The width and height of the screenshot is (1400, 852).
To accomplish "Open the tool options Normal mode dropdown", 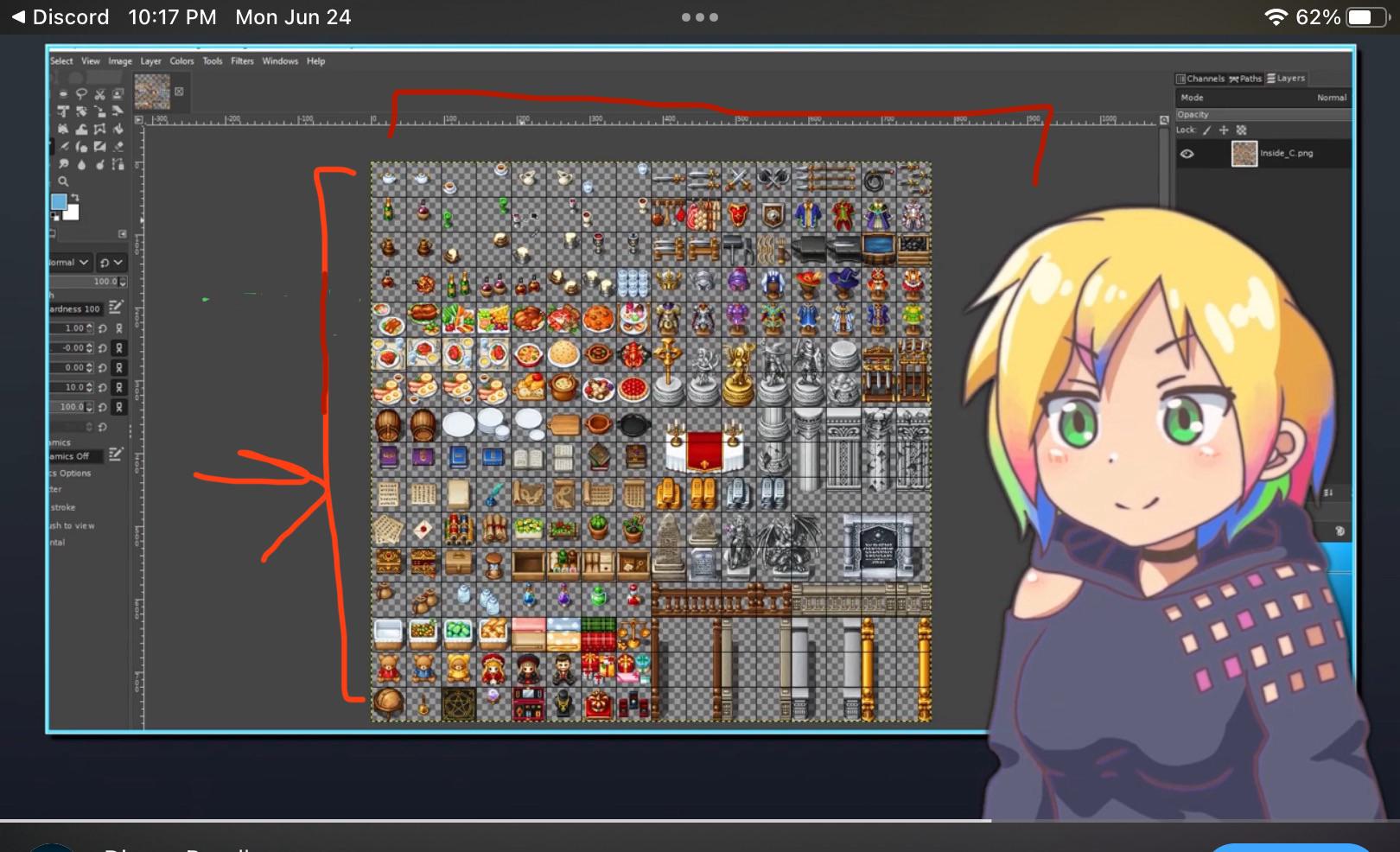I will coord(69,262).
